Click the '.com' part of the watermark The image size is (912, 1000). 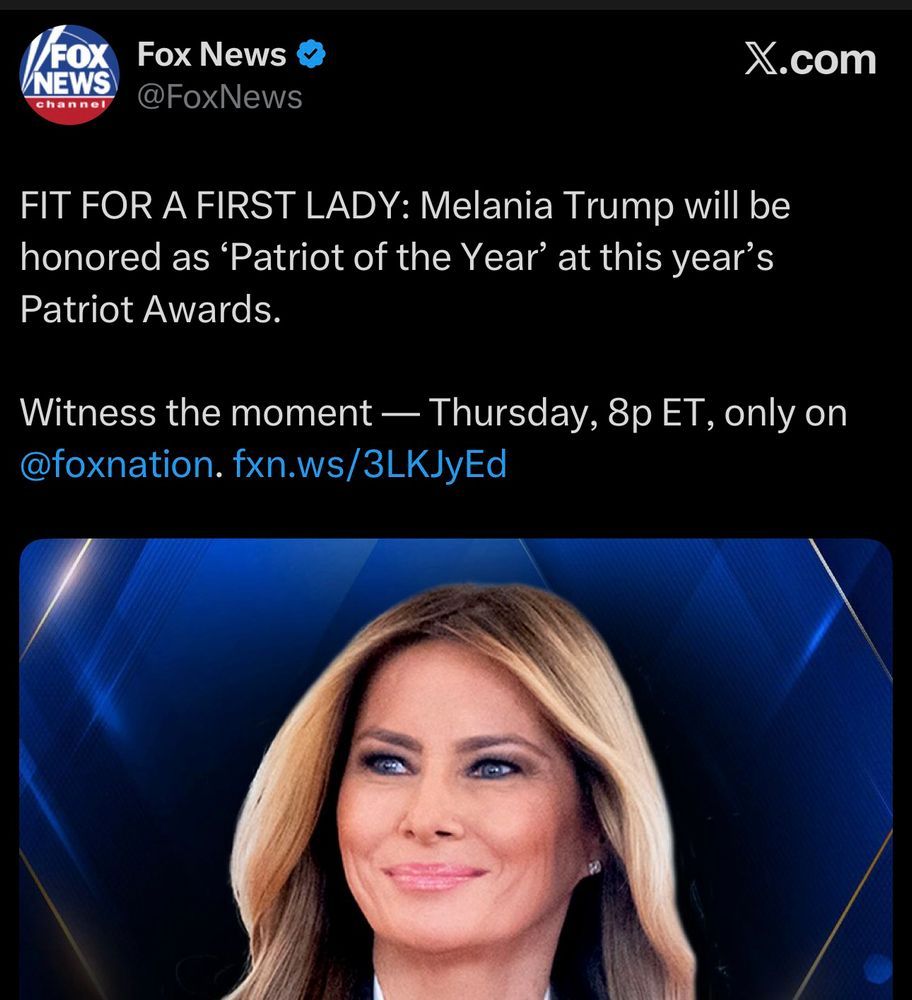coord(828,60)
